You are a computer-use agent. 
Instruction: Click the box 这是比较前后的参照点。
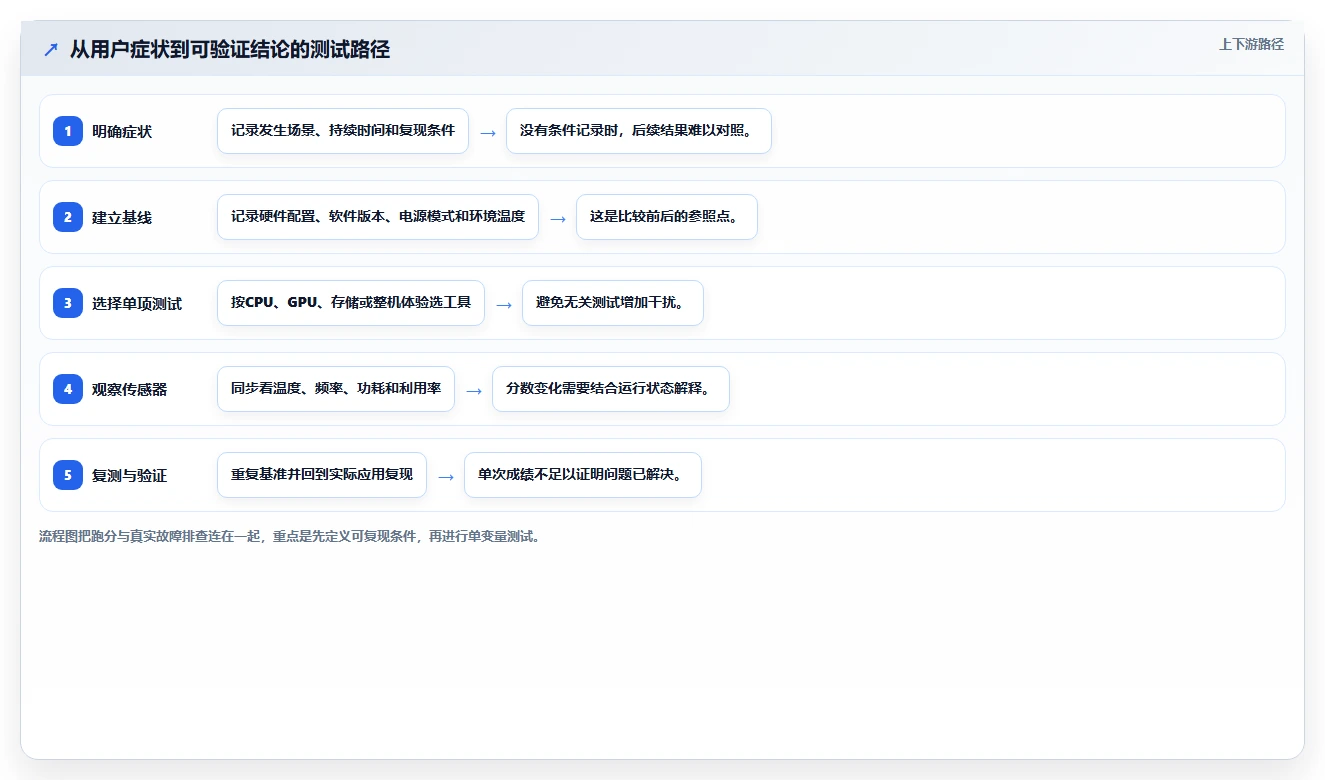tap(667, 217)
